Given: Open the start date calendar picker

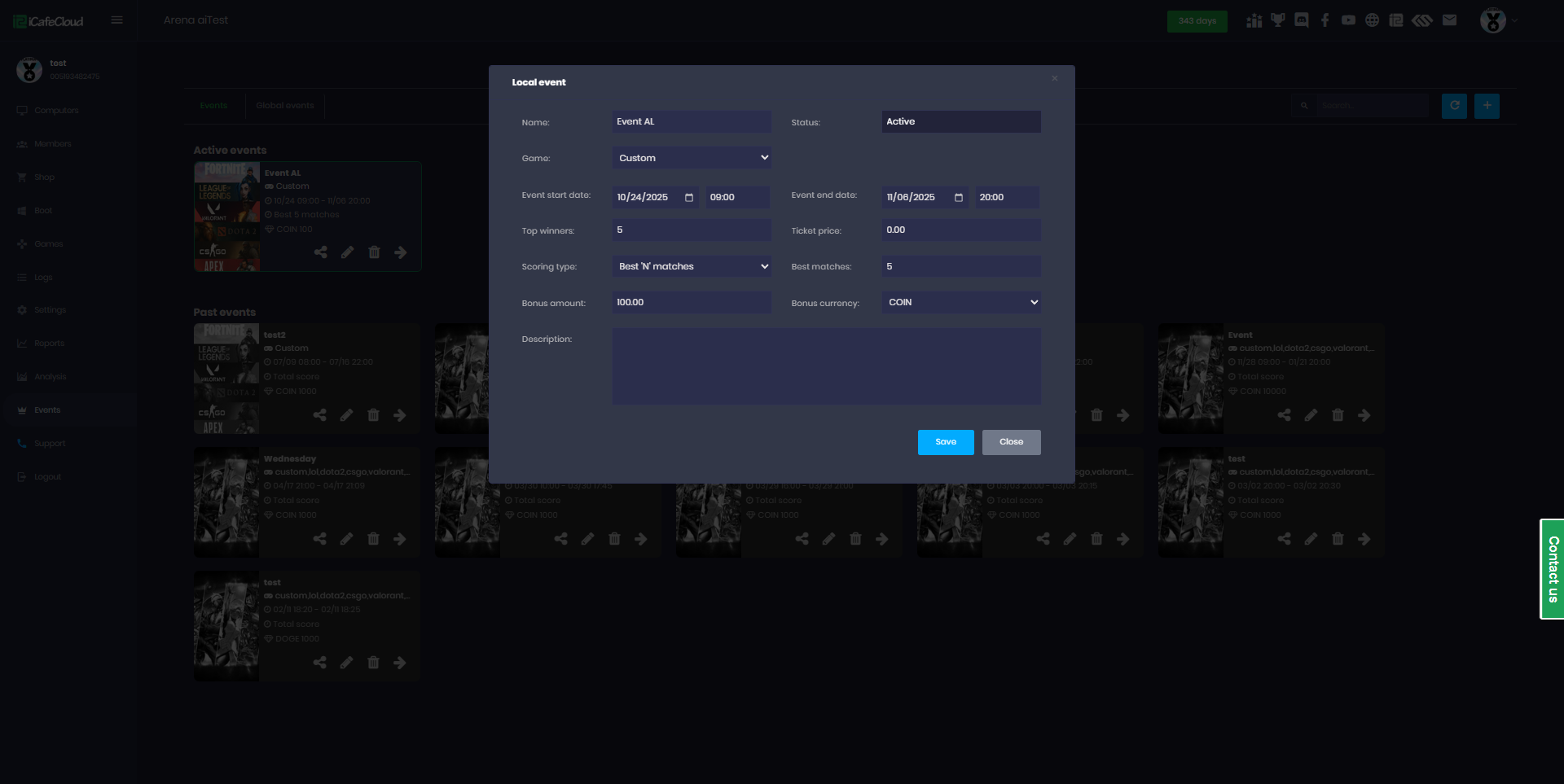Looking at the screenshot, I should tap(689, 198).
